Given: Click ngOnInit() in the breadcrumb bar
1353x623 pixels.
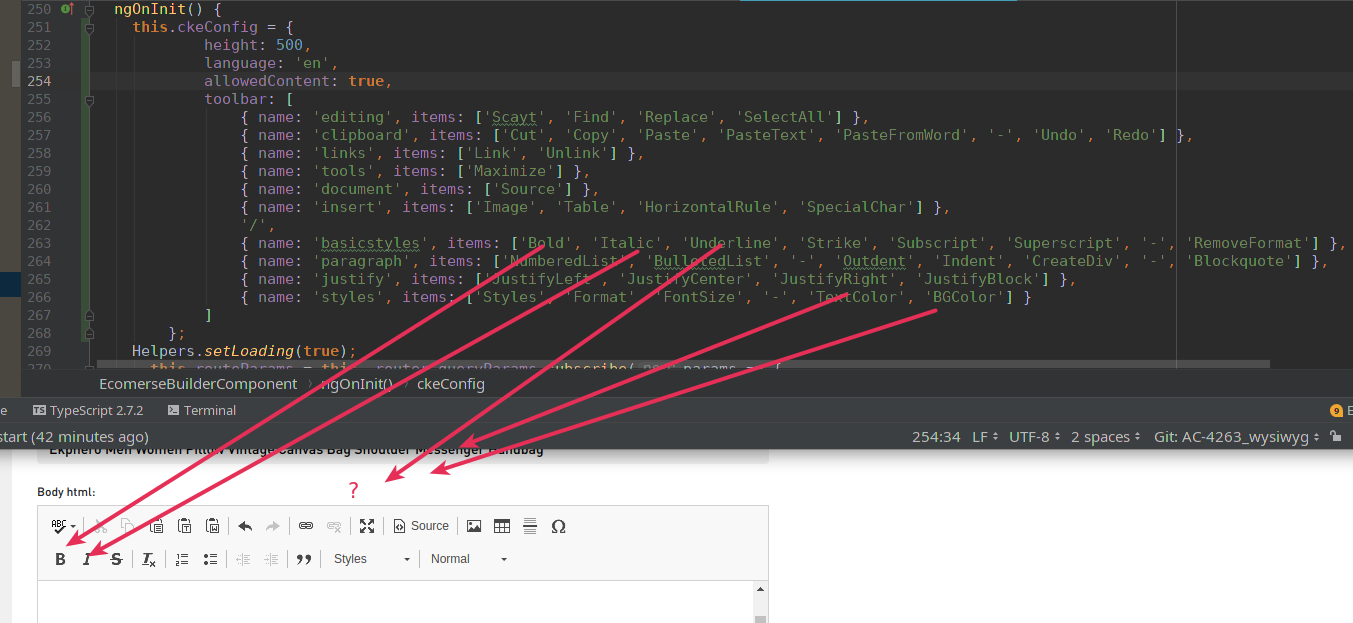Looking at the screenshot, I should pos(356,384).
